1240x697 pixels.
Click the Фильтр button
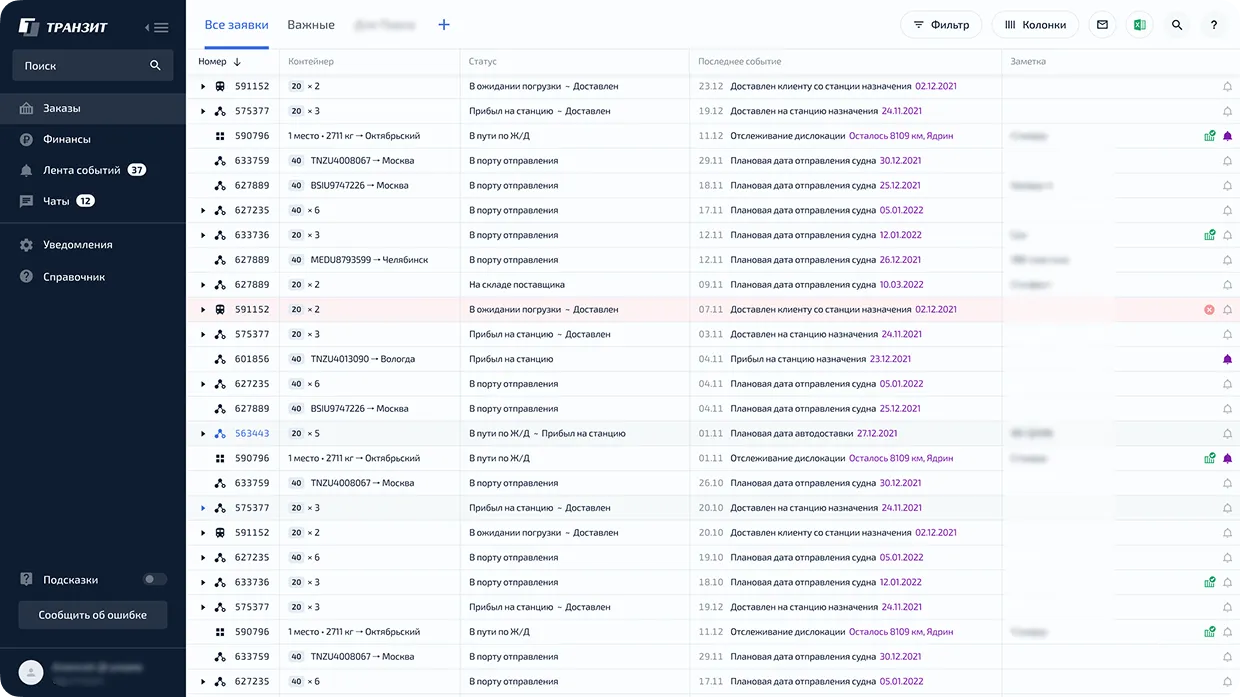click(x=941, y=25)
